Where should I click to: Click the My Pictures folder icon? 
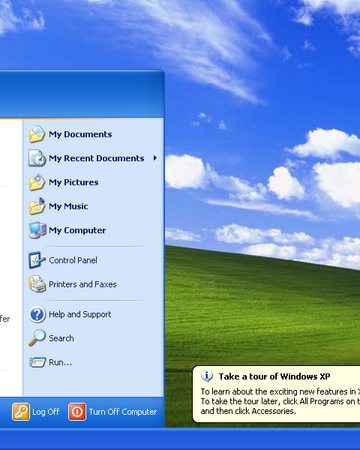click(37, 182)
